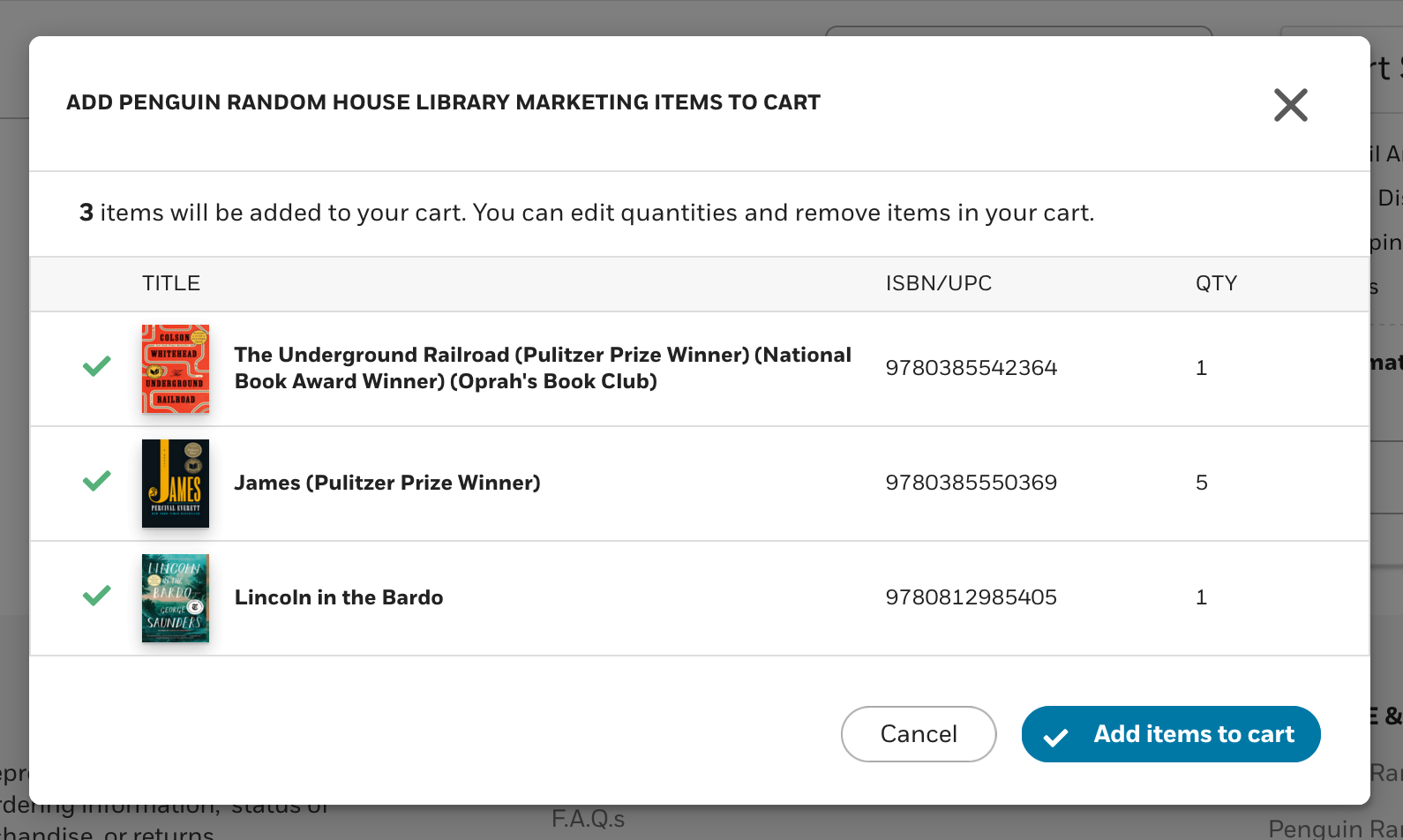Click the James book cover thumbnail
Viewport: 1403px width, 840px height.
pyautogui.click(x=176, y=484)
